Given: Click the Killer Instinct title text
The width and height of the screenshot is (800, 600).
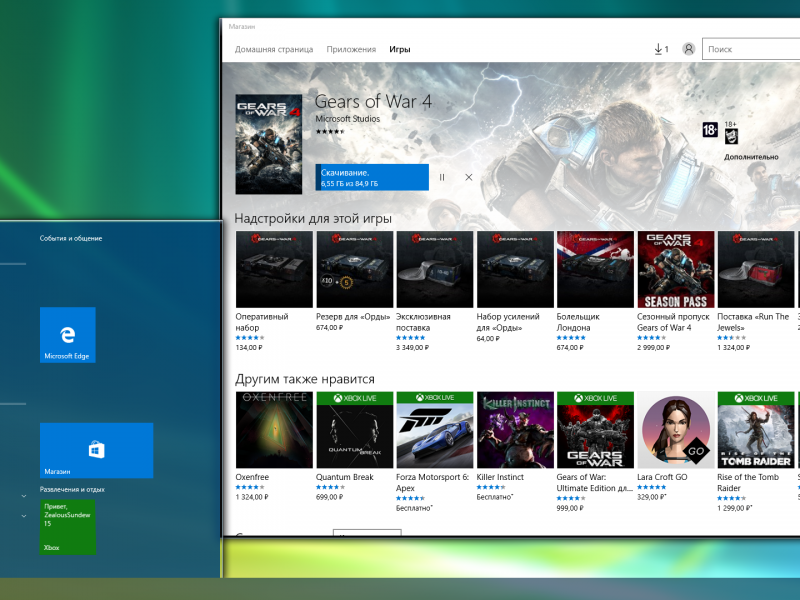Looking at the screenshot, I should 500,477.
